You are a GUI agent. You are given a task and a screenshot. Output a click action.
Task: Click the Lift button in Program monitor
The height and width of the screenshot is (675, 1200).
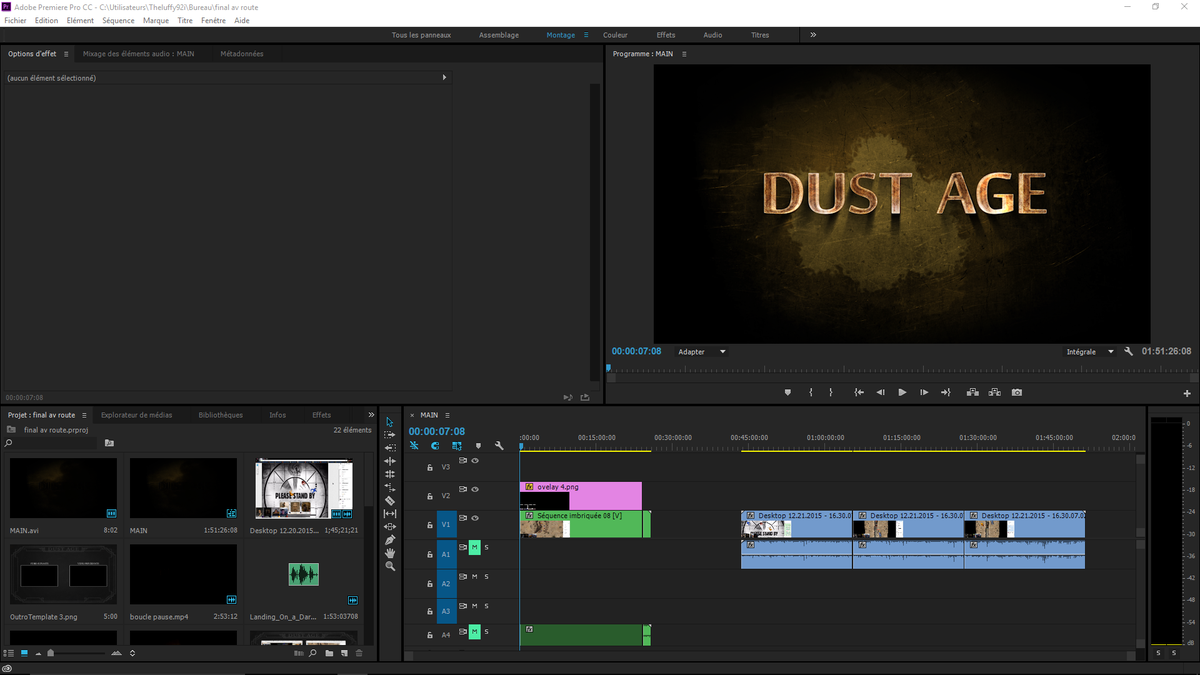point(973,392)
